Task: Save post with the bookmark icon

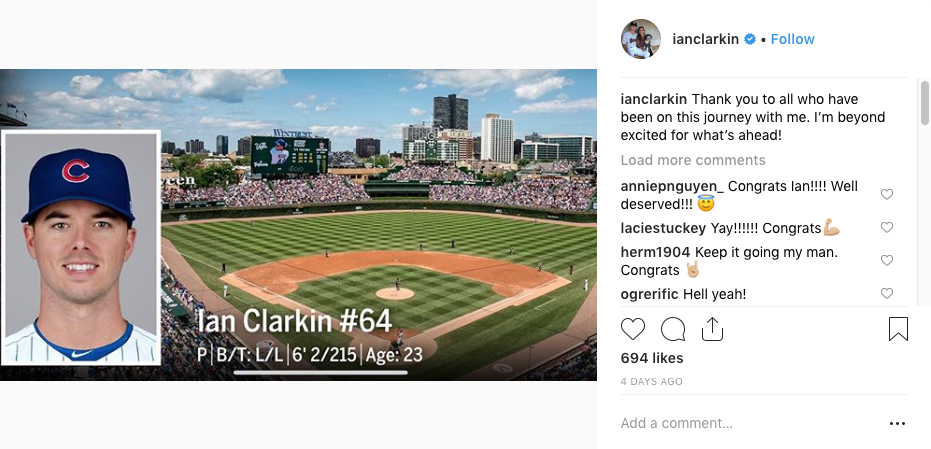Action: (x=898, y=329)
